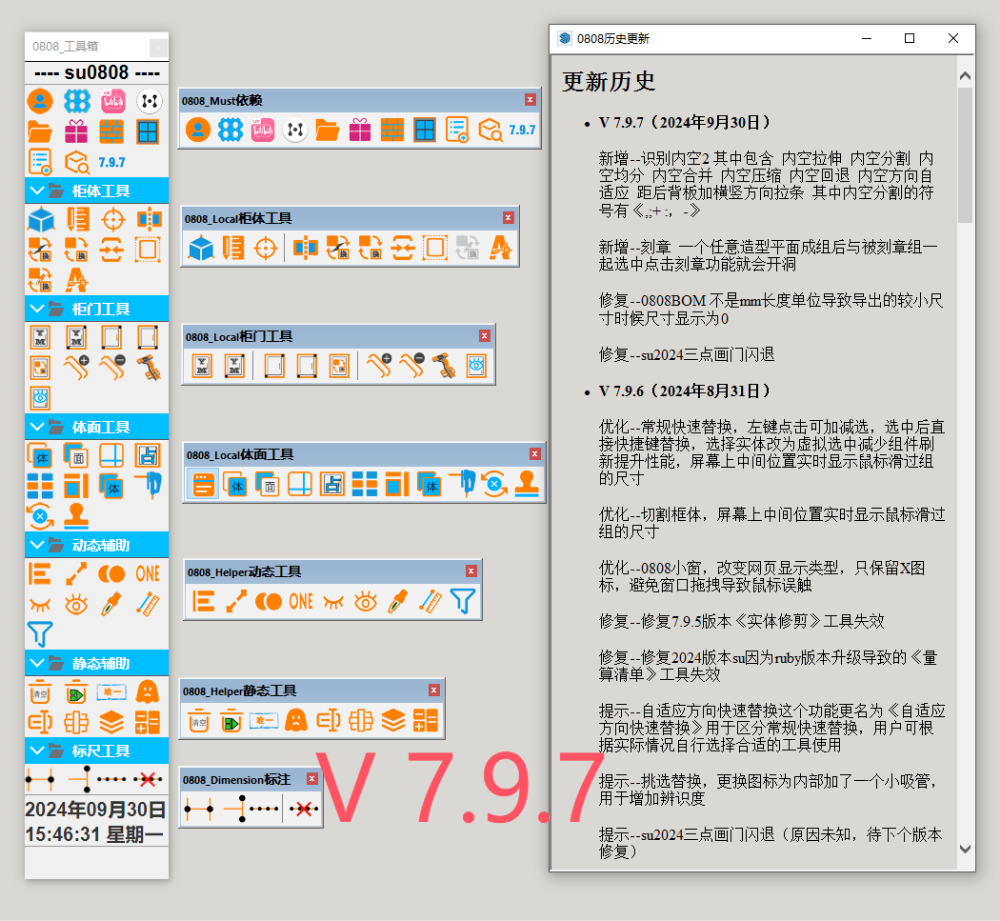
Task: Toggle the closed eye icon in 工具箱 panel
Action: coord(40,604)
